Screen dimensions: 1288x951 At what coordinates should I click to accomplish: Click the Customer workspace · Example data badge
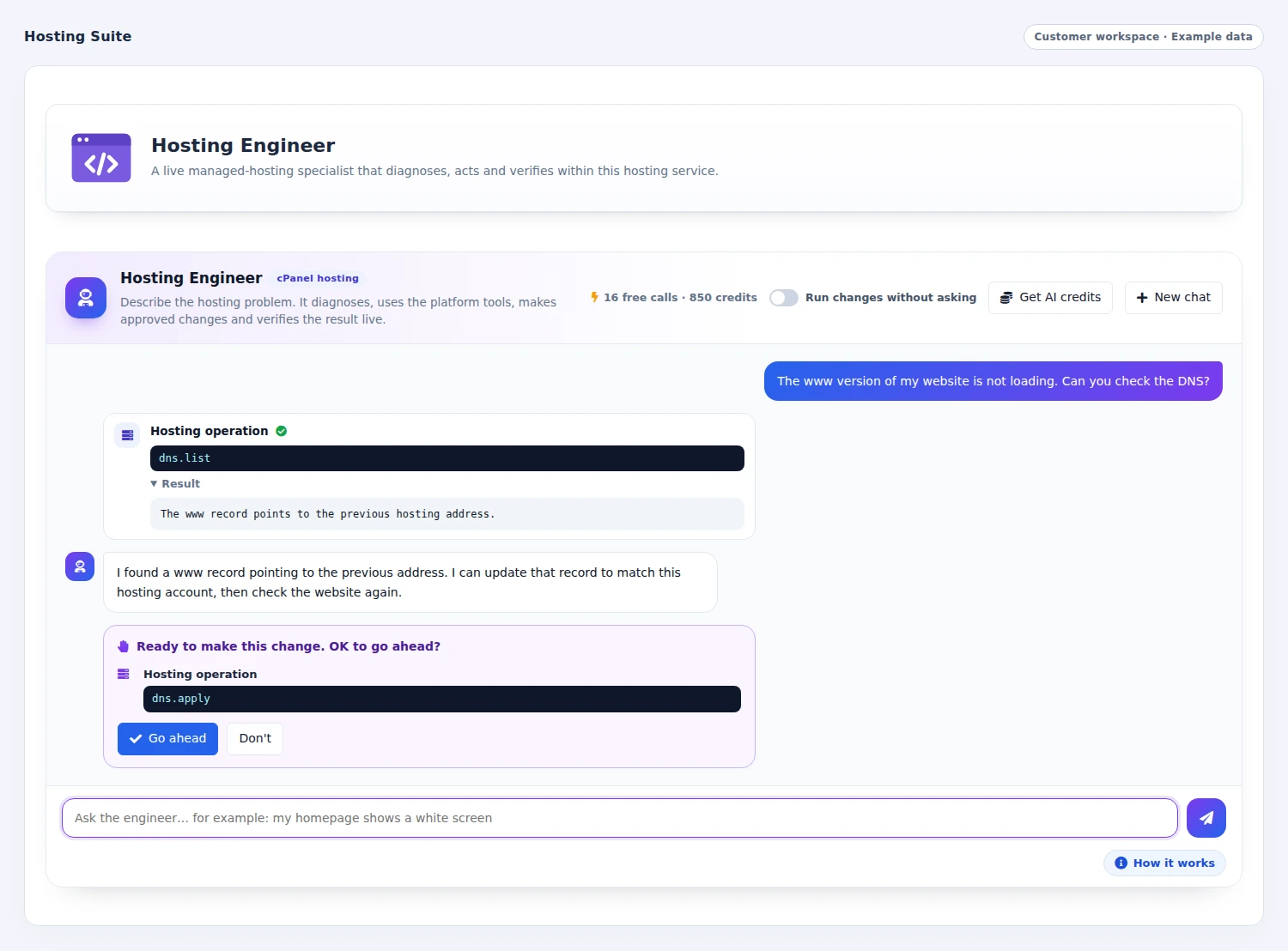pyautogui.click(x=1144, y=37)
